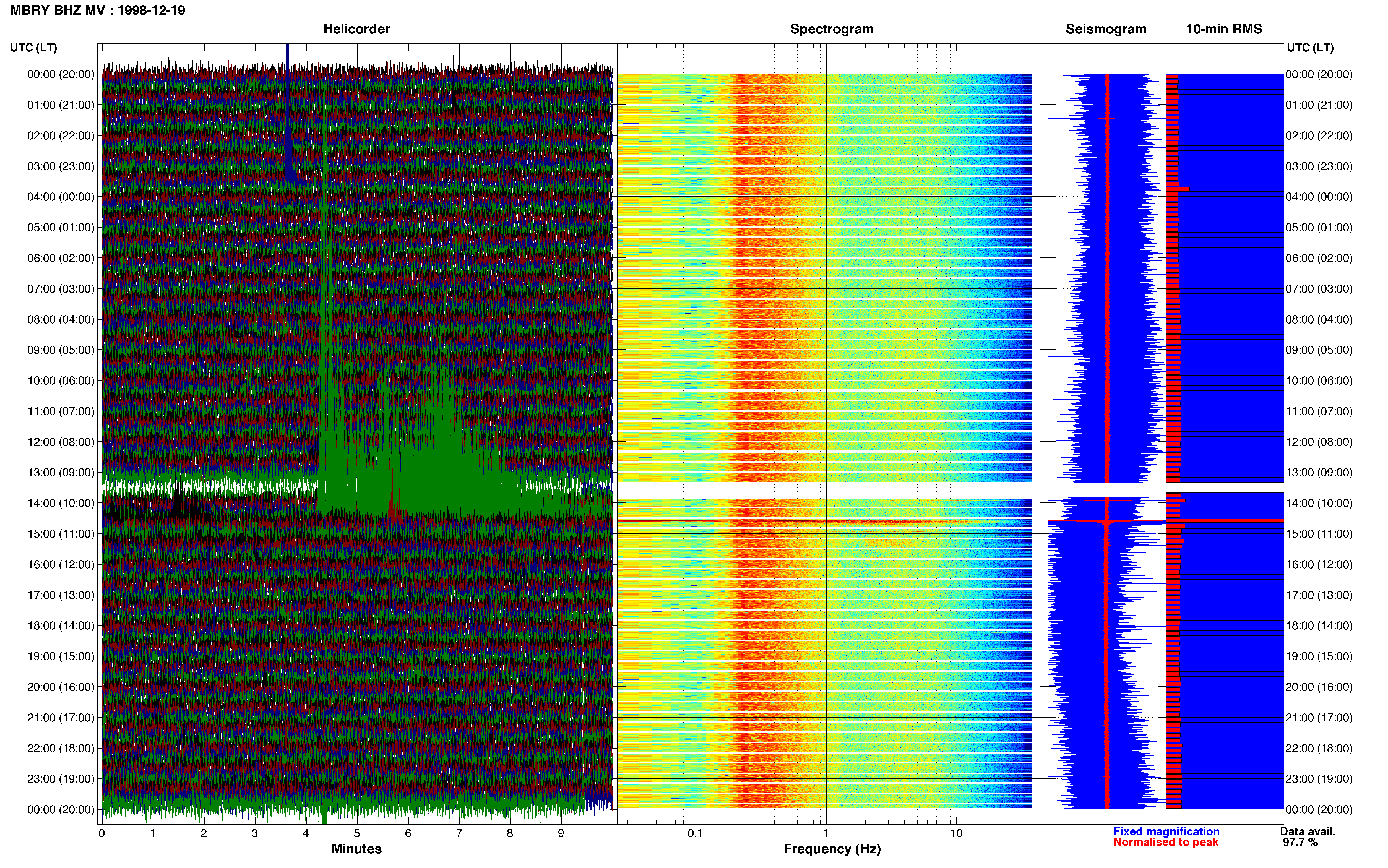Select RMS-side time label "05:00 (01:00)"
Image resolution: width=1388 pixels, height=868 pixels.
pos(1319,228)
